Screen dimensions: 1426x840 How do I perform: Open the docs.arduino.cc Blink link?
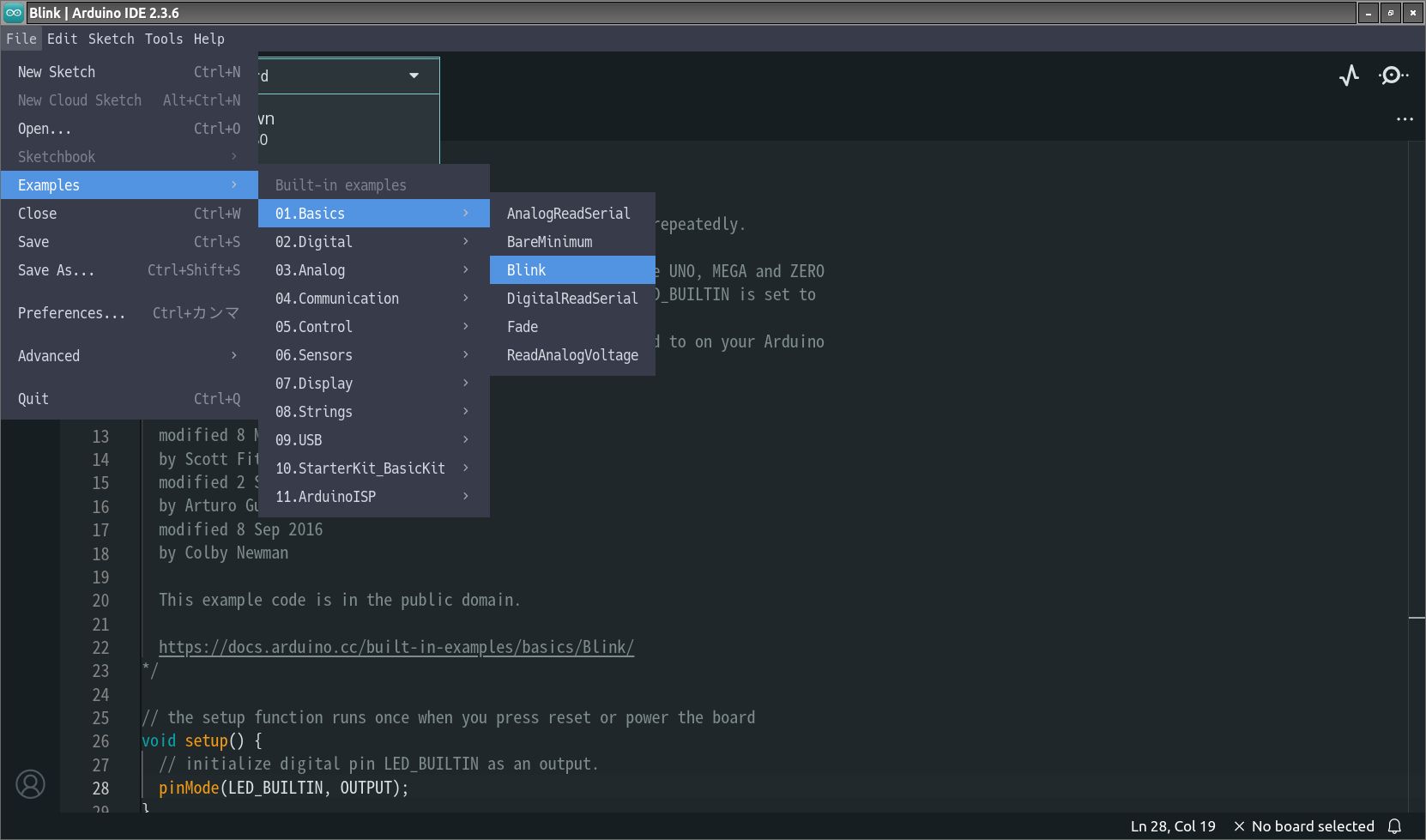[x=396, y=647]
